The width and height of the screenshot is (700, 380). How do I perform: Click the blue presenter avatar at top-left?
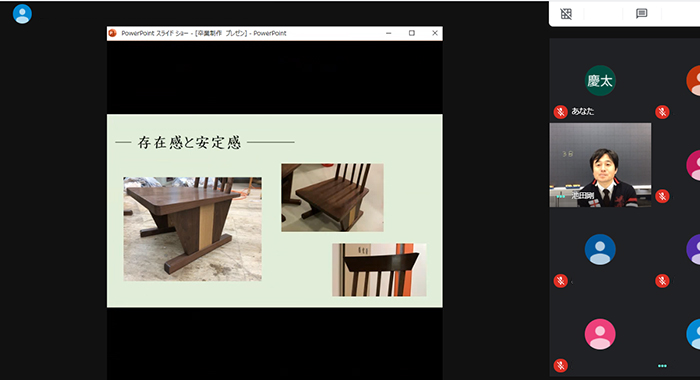point(22,14)
